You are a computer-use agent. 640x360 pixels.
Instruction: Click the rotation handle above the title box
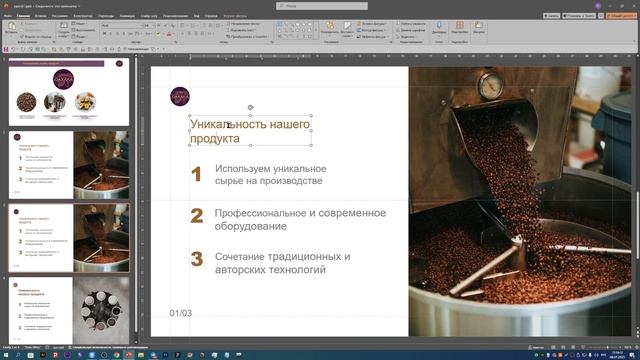point(250,107)
